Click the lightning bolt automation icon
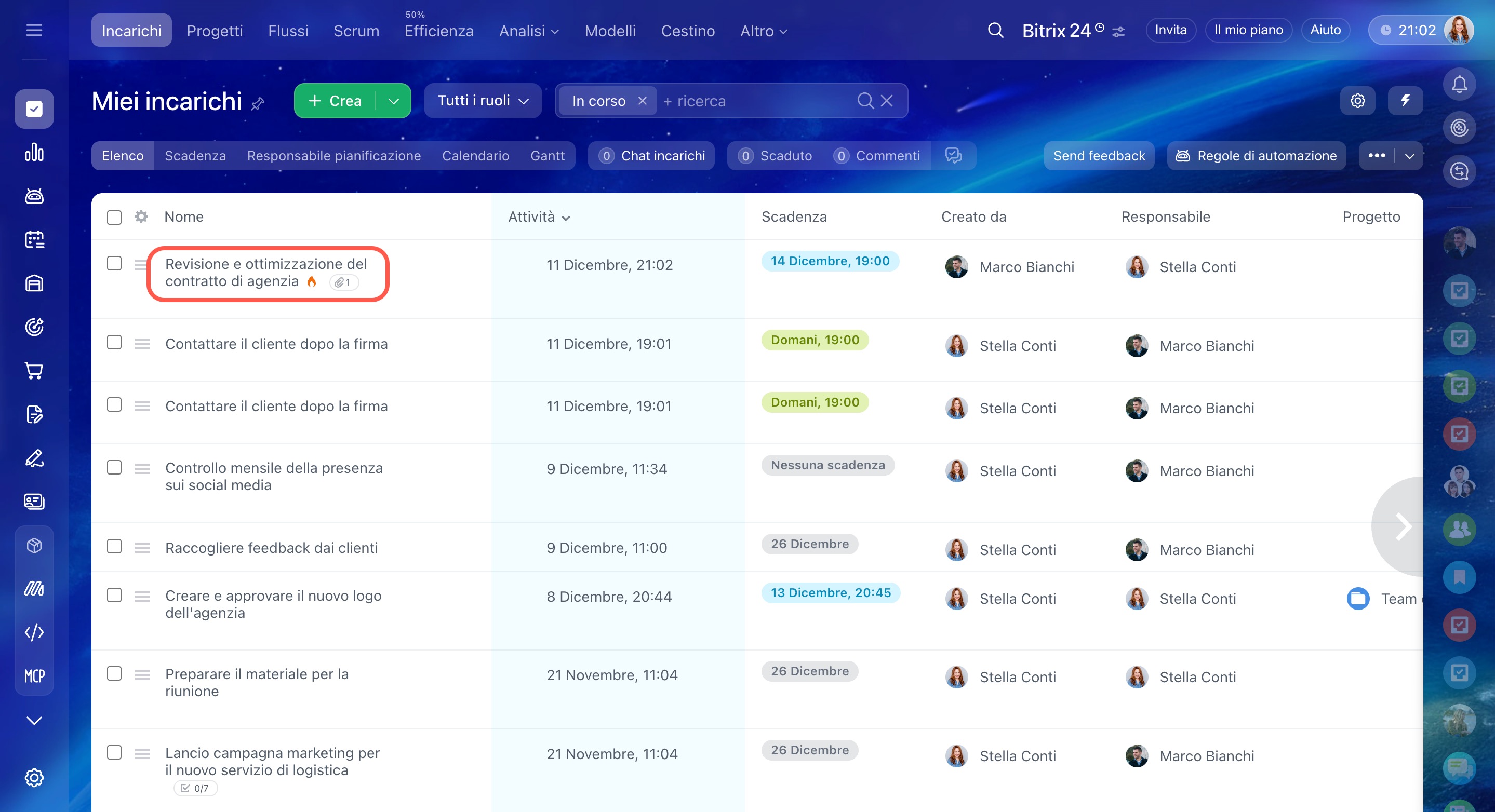Screen dimensions: 1495x812 1405,101
